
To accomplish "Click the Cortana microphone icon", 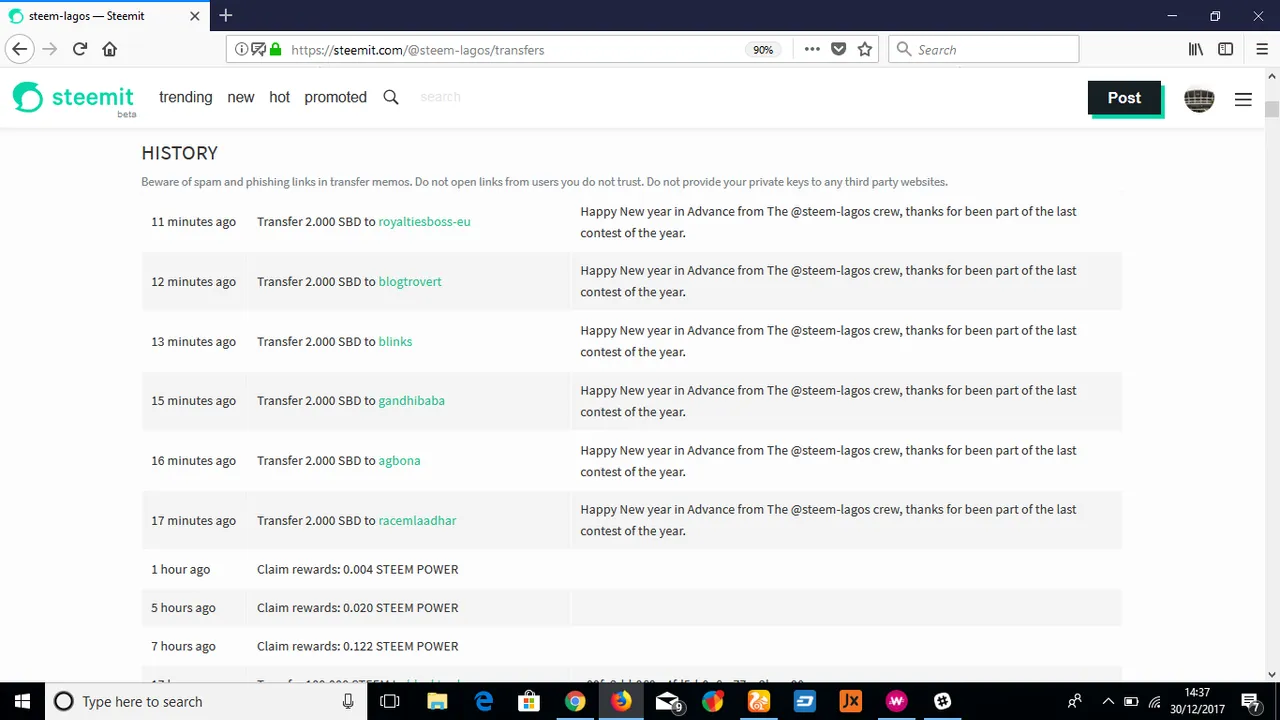I will 348,701.
